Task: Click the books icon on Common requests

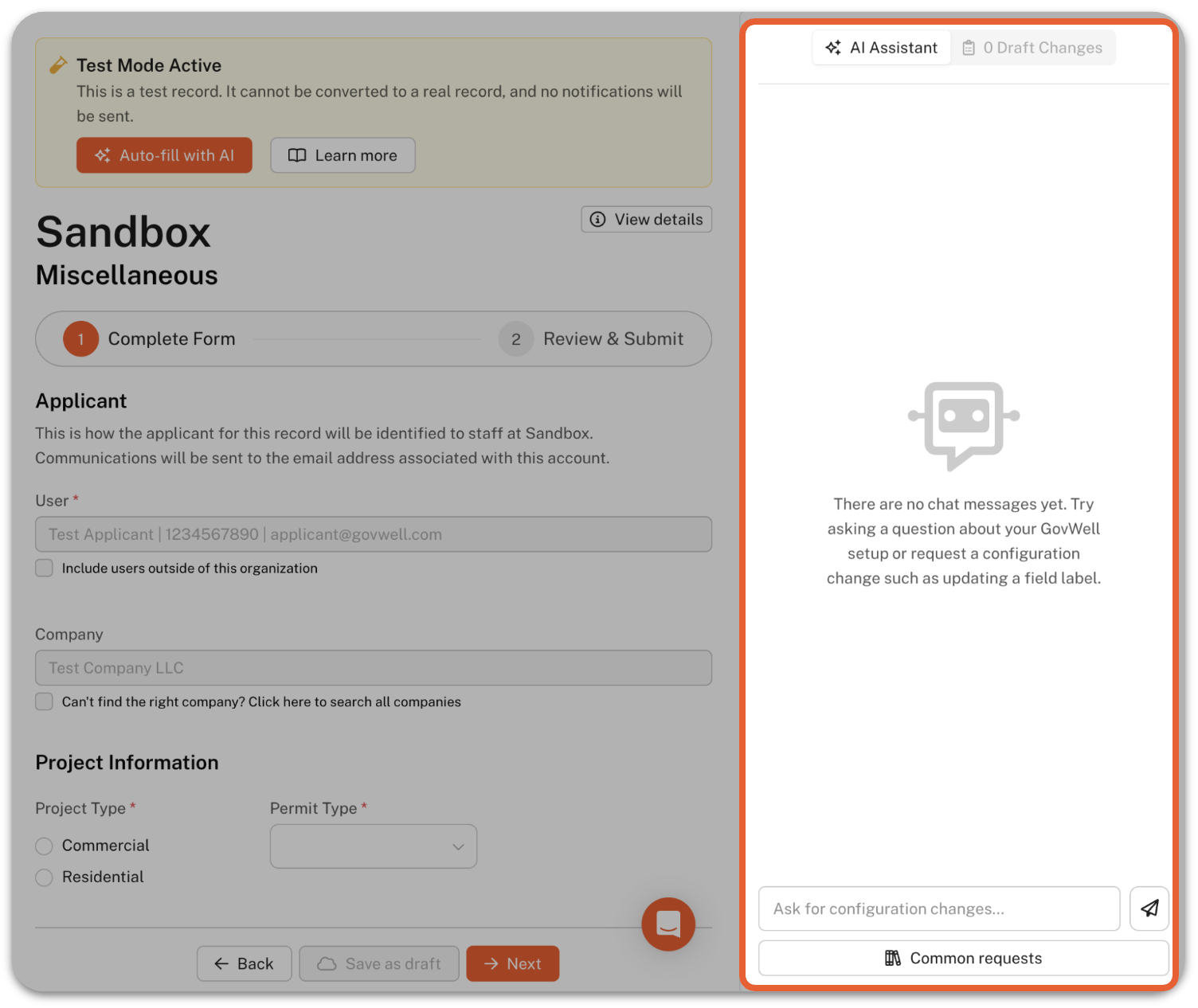Action: tap(892, 958)
